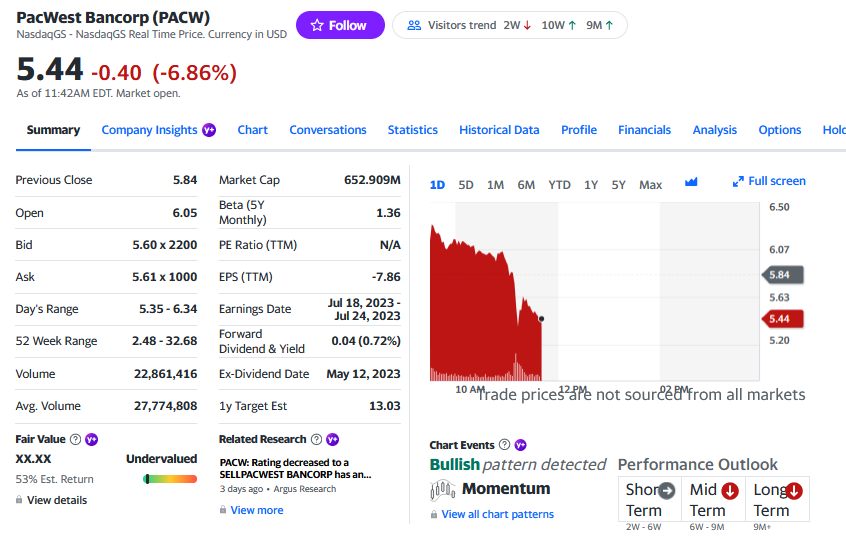Open the Profile tab
Screen dimensions: 846x539
pyautogui.click(x=579, y=130)
